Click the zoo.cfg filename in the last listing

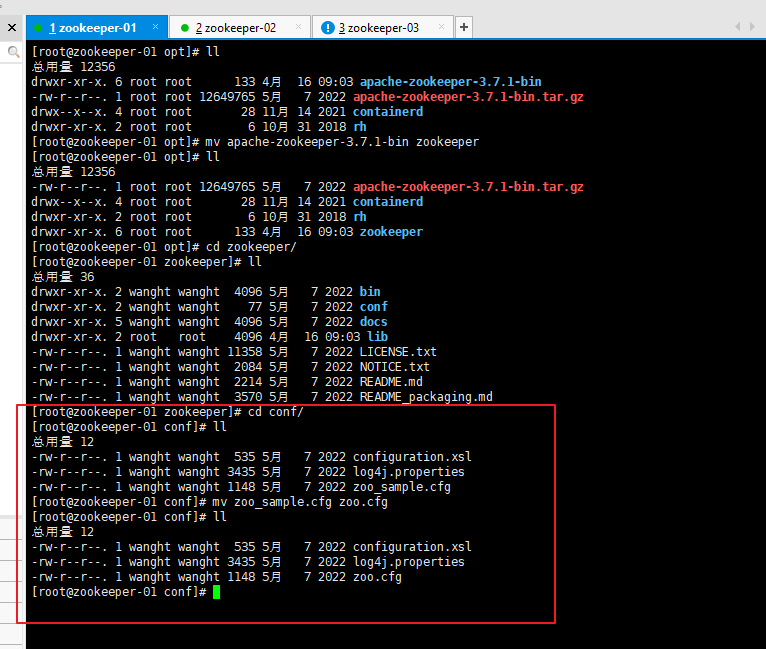[x=377, y=577]
